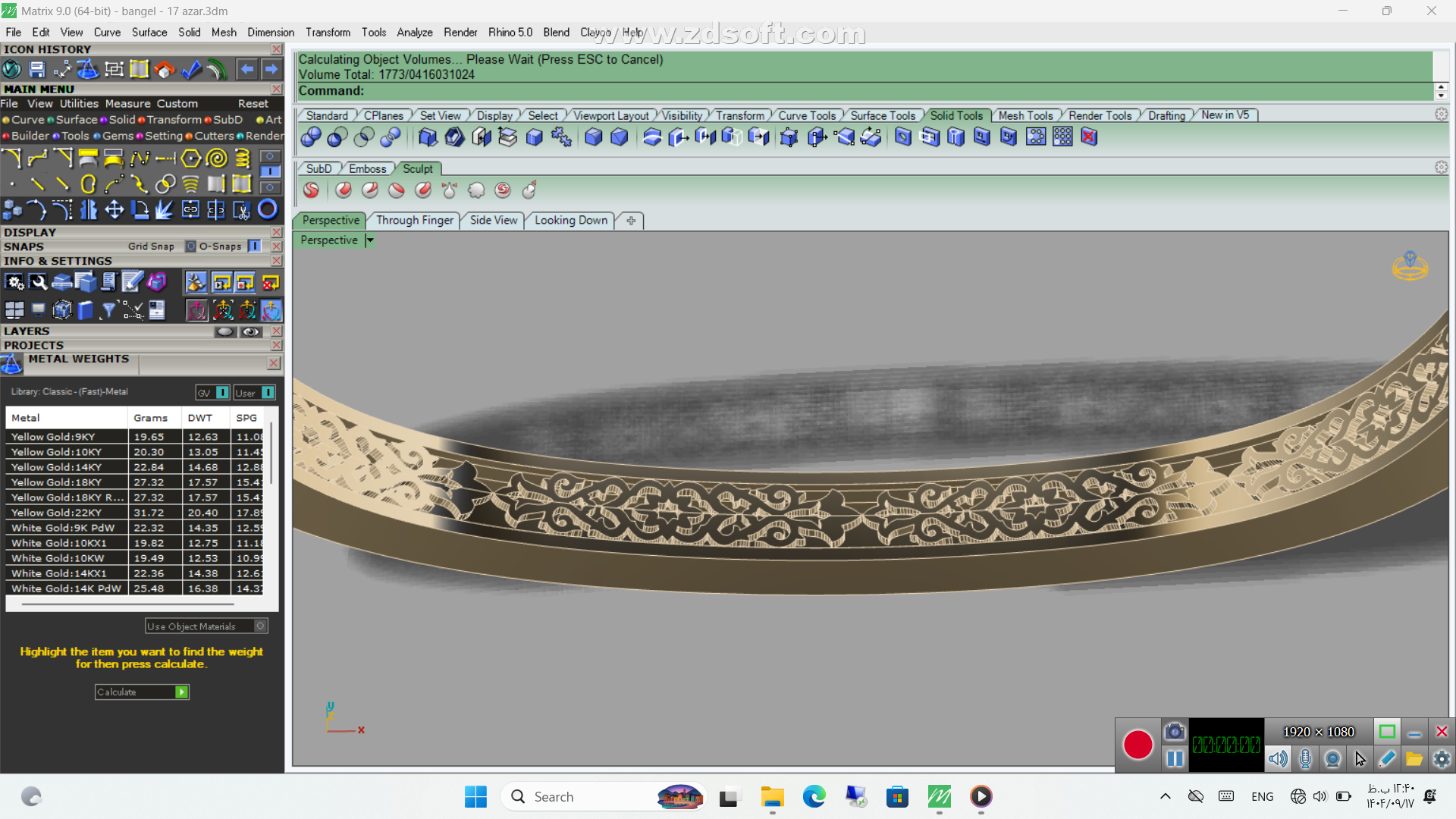Click the command history scroll stepper

click(1441, 91)
